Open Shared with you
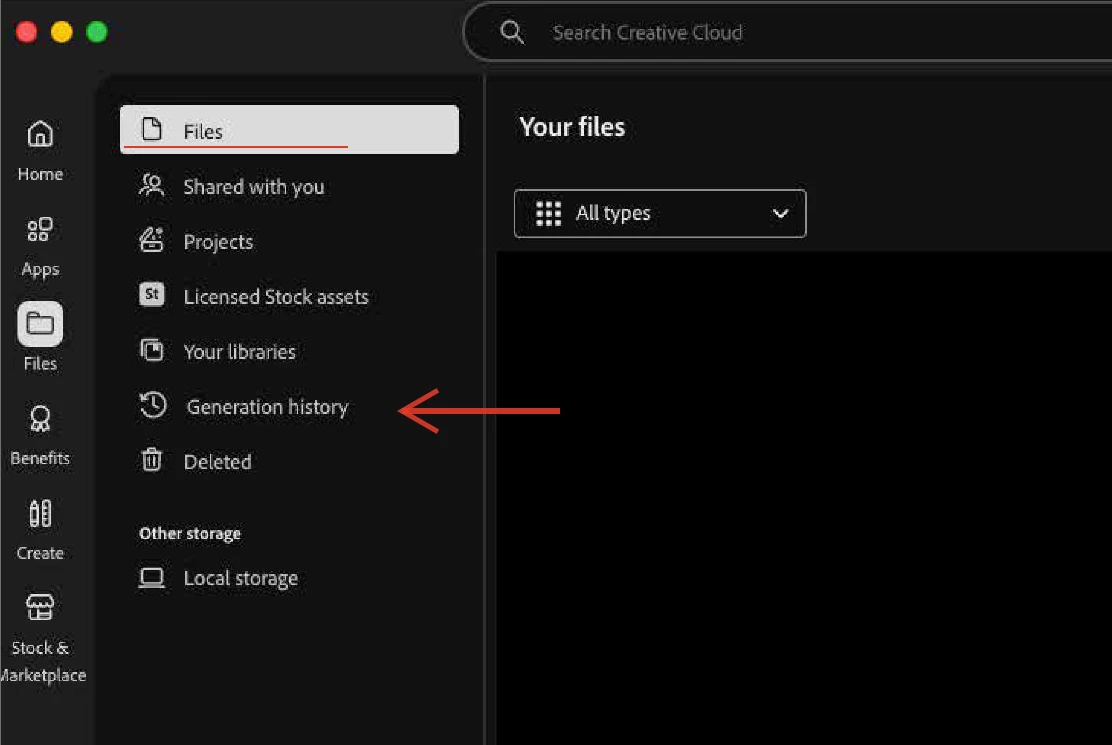Screen dimensions: 1112x745 [x=253, y=186]
